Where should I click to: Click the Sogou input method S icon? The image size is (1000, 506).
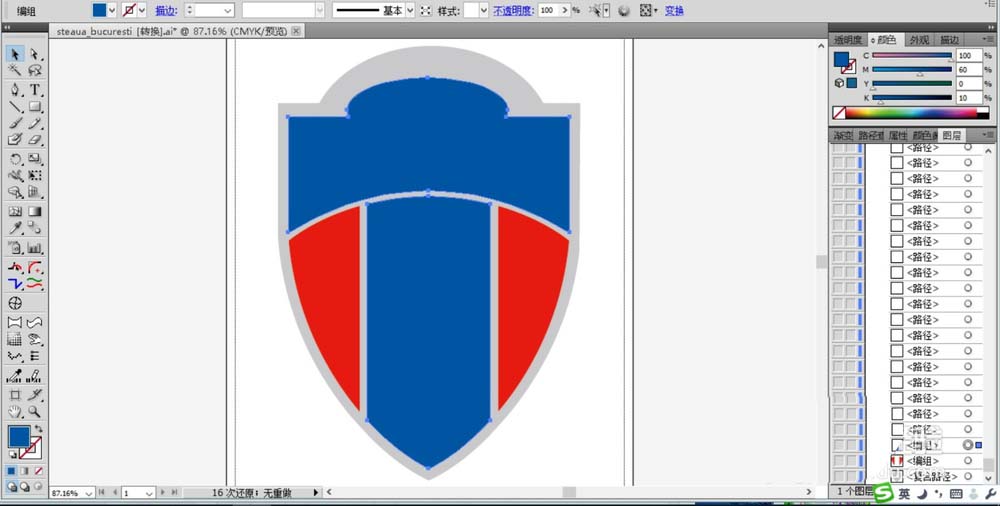[x=883, y=493]
